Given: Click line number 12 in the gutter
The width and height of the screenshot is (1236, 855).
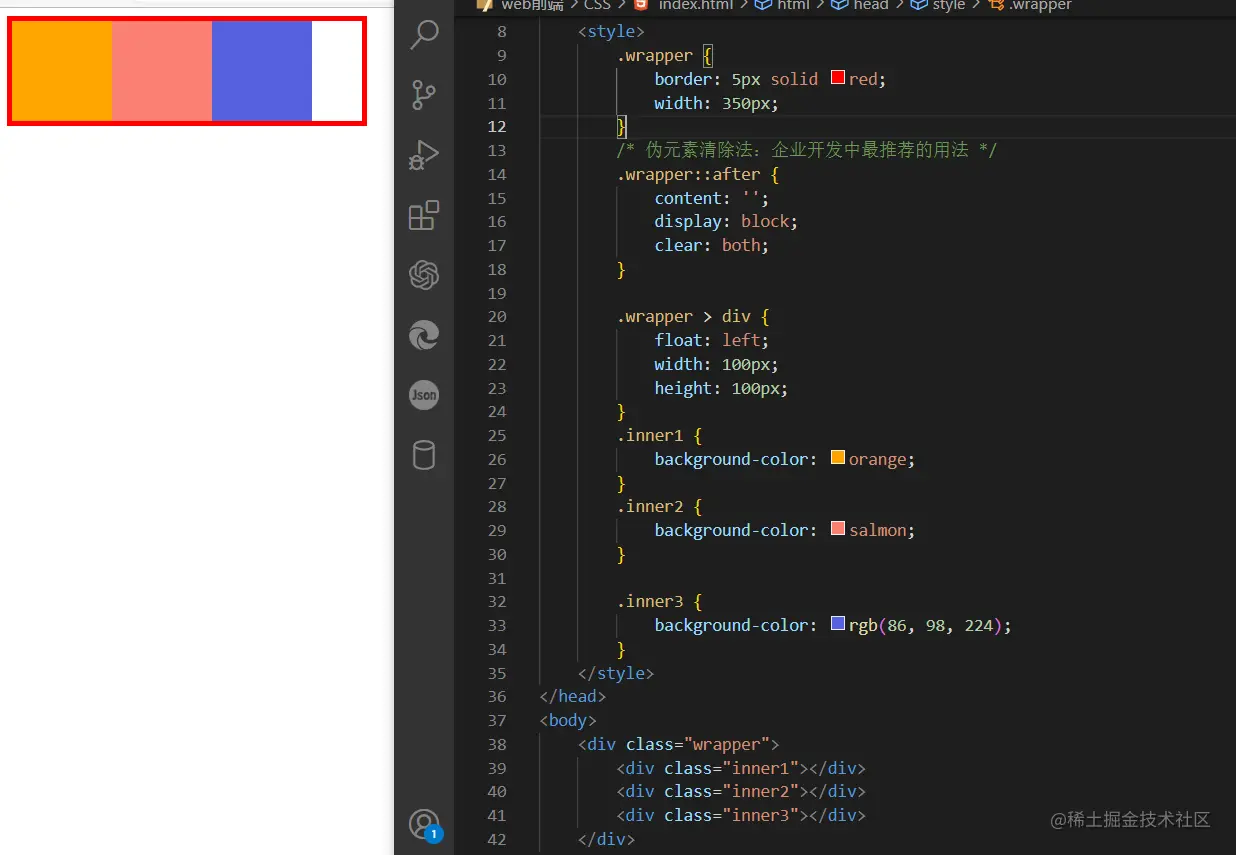Looking at the screenshot, I should coord(497,126).
